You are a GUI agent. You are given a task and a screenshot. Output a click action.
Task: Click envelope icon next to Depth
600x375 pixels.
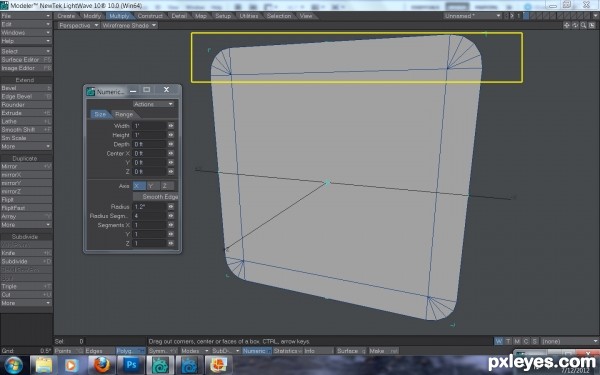click(171, 144)
